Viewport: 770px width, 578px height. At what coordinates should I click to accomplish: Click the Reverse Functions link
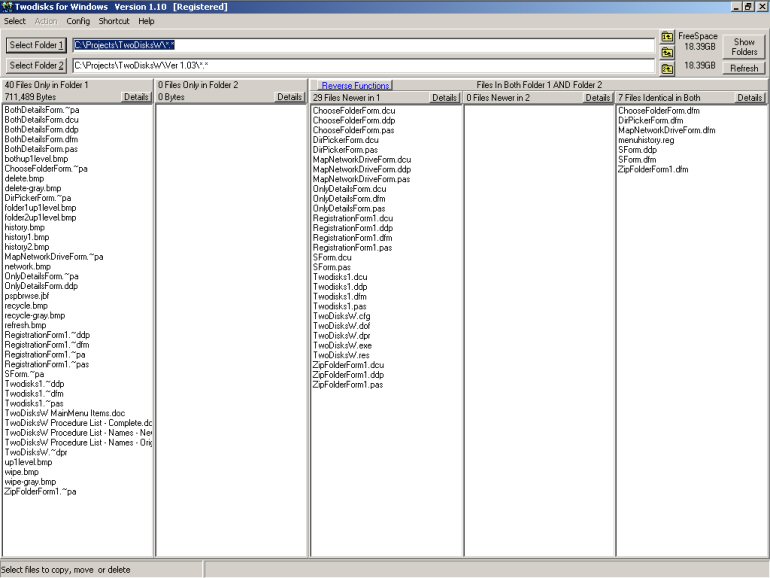pyautogui.click(x=355, y=86)
